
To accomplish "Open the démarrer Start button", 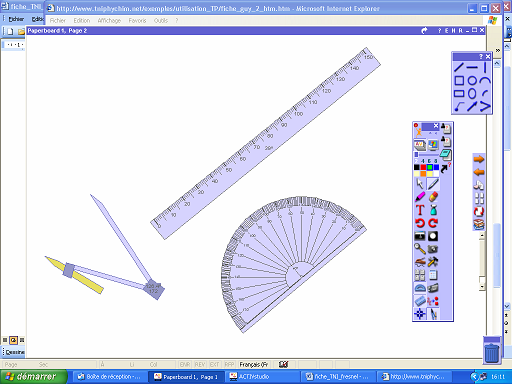I will (x=33, y=377).
